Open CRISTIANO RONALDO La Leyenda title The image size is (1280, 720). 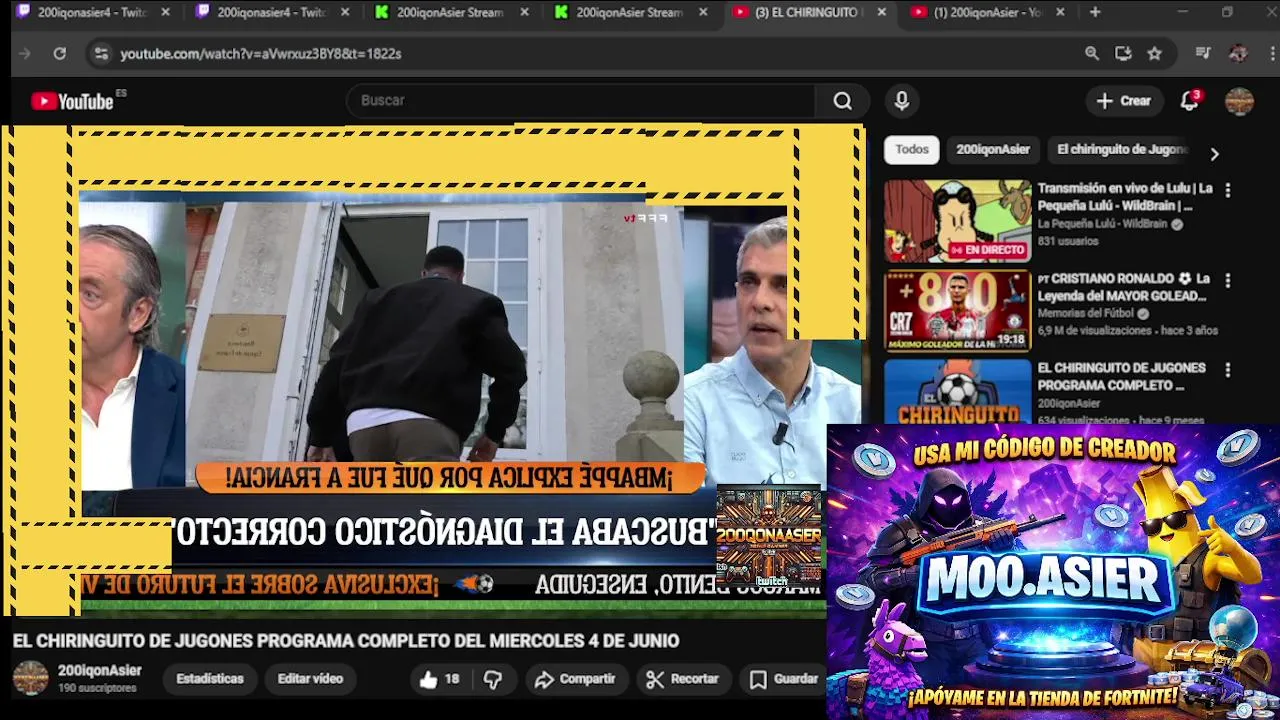pos(1124,287)
